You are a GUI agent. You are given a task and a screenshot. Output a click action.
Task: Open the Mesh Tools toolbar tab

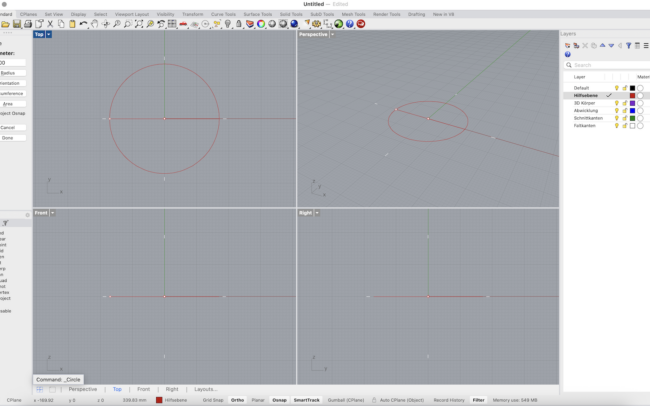click(353, 14)
